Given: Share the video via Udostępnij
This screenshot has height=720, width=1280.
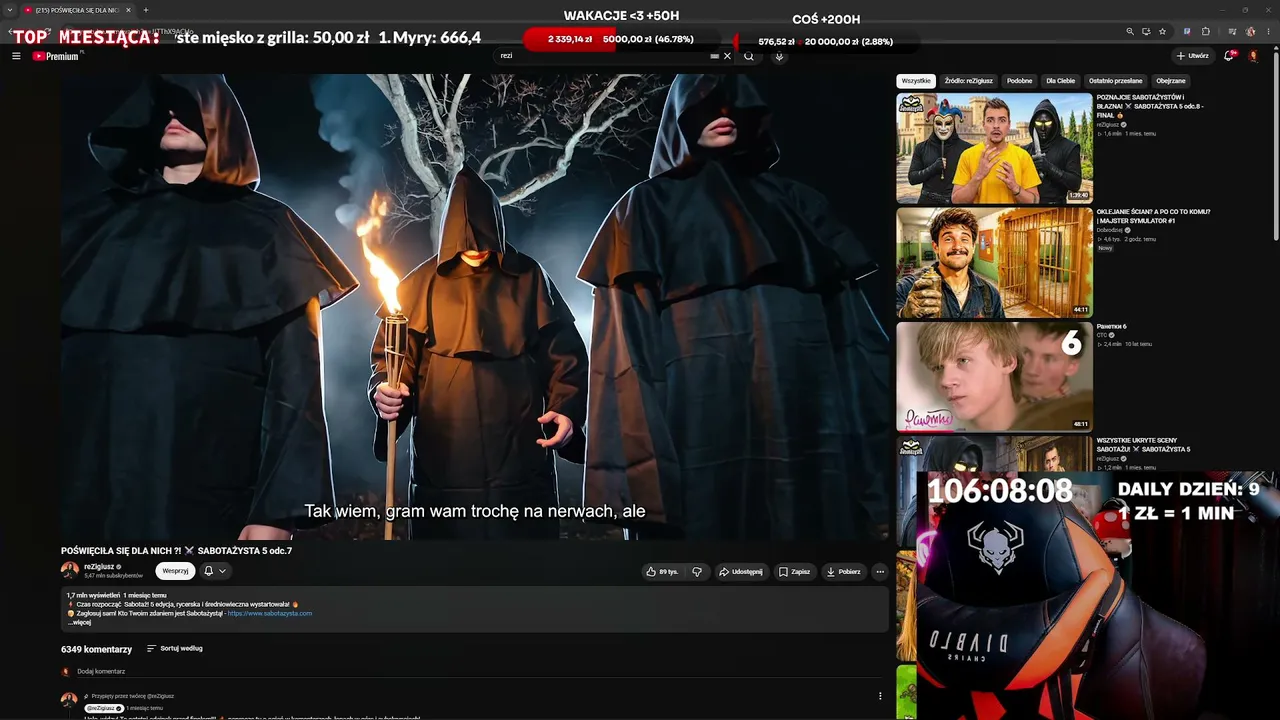Looking at the screenshot, I should coord(741,572).
